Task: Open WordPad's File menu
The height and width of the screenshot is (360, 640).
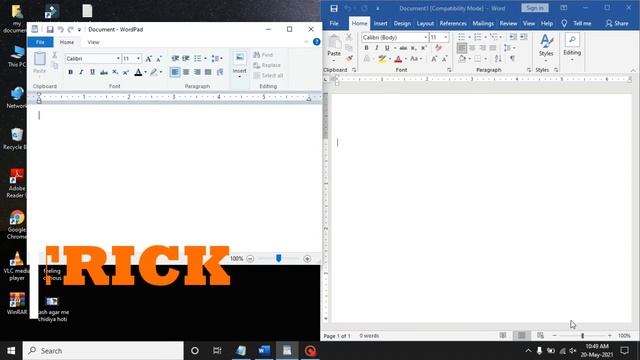Action: 40,42
